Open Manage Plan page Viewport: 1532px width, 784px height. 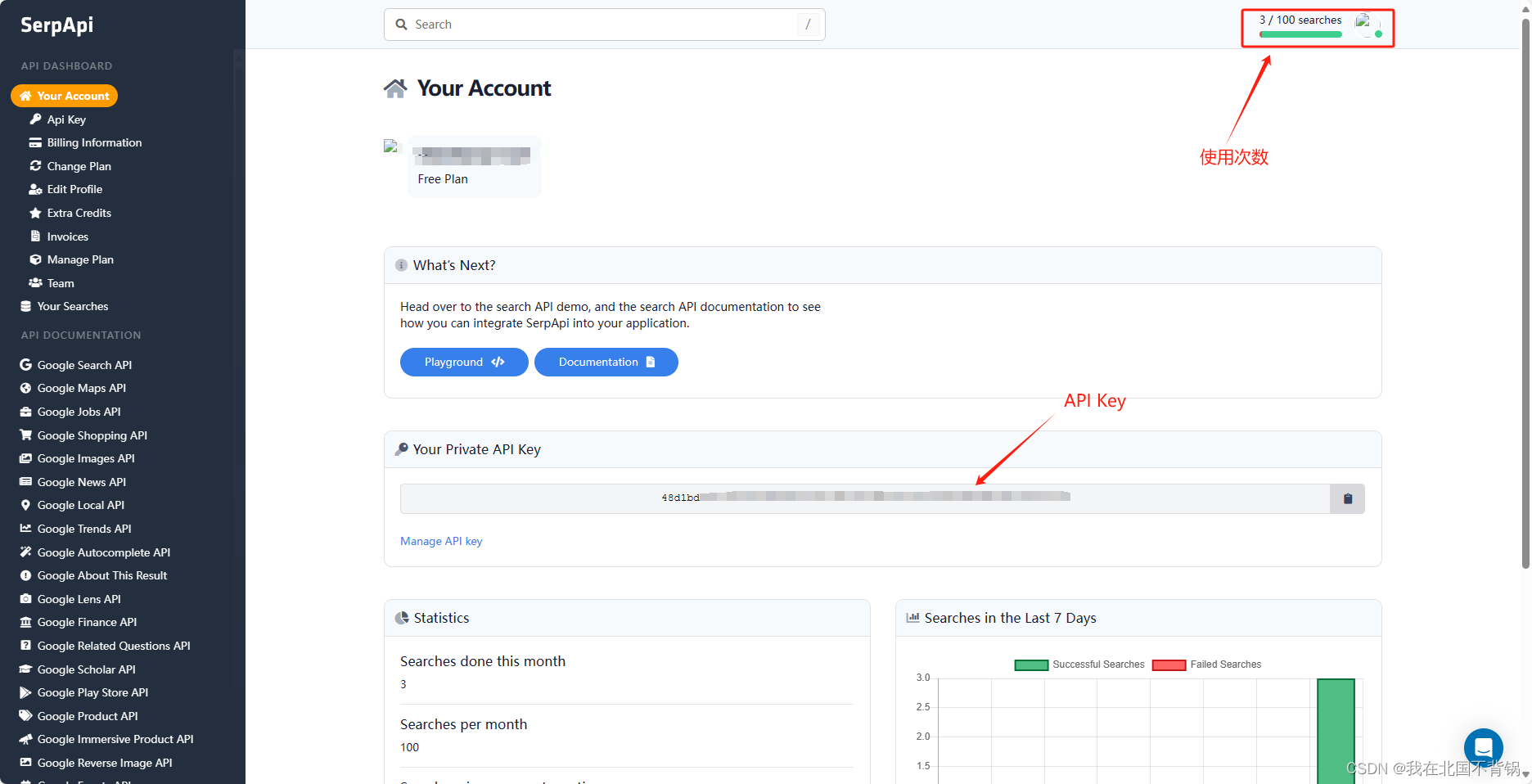(80, 259)
